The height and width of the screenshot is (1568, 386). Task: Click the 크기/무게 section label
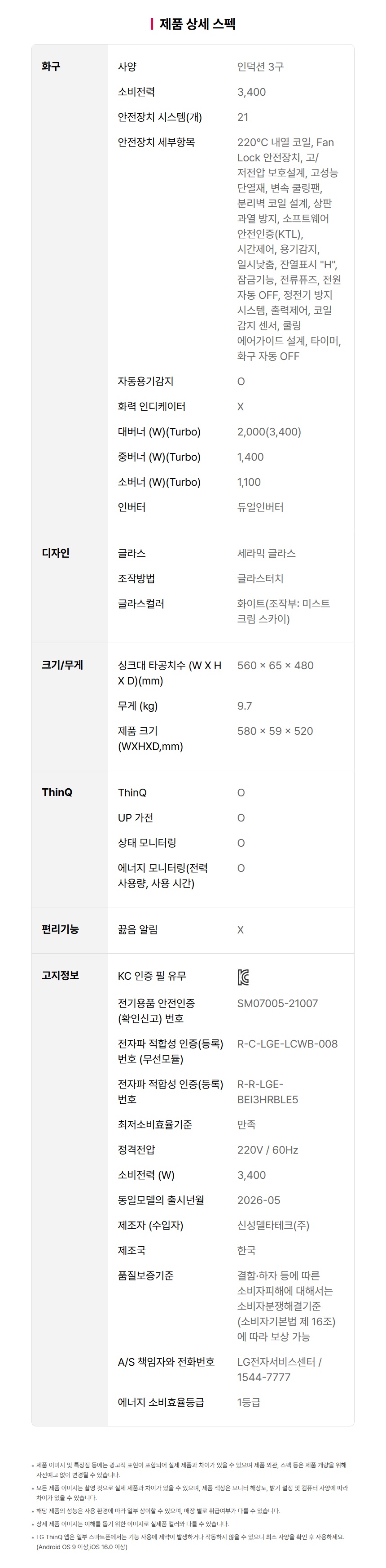tap(62, 665)
